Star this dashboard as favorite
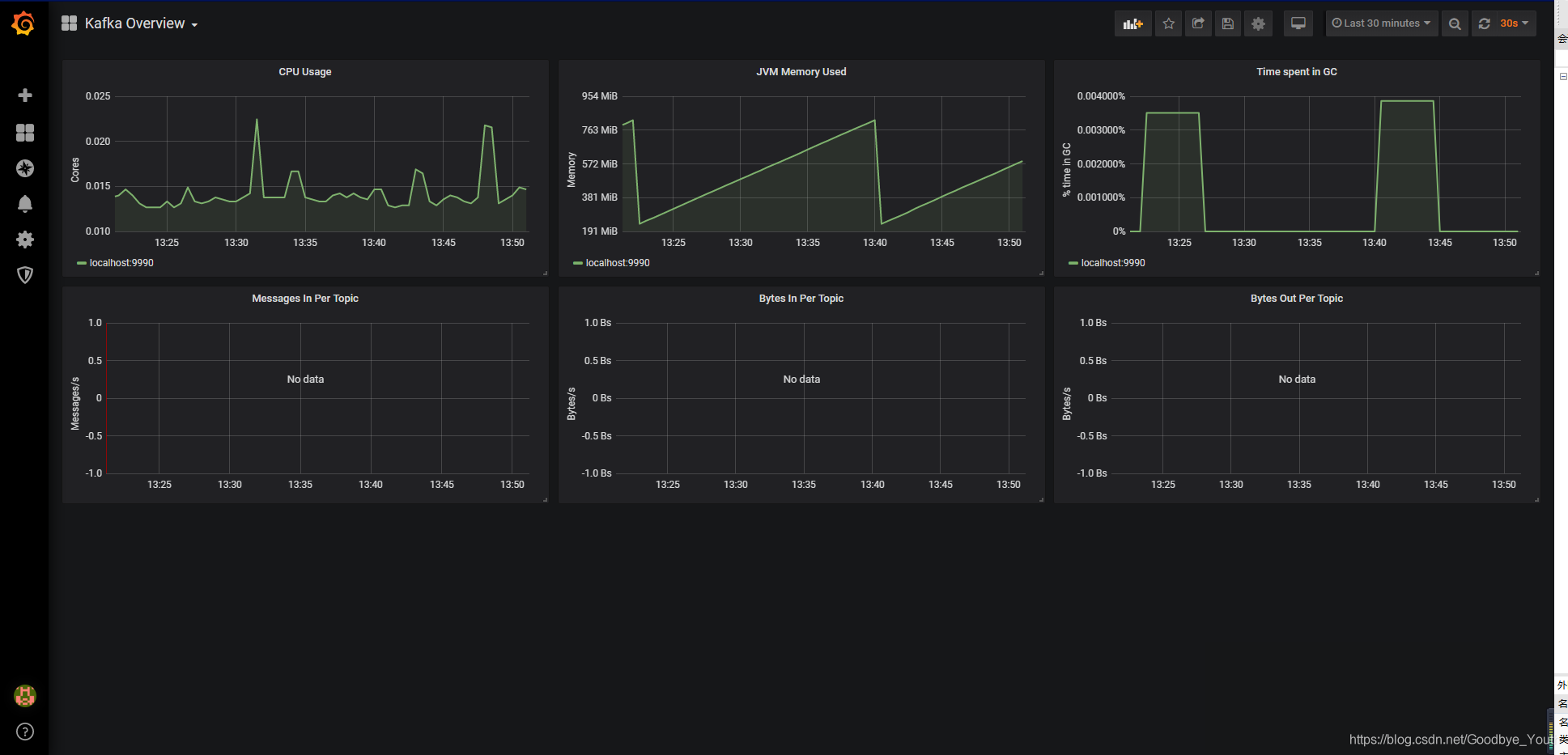1568x755 pixels. (1168, 23)
